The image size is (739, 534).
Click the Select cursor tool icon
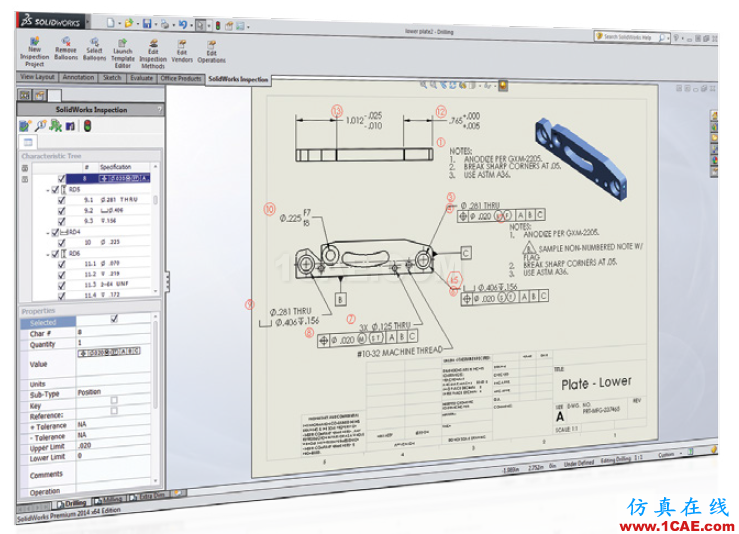pos(200,25)
